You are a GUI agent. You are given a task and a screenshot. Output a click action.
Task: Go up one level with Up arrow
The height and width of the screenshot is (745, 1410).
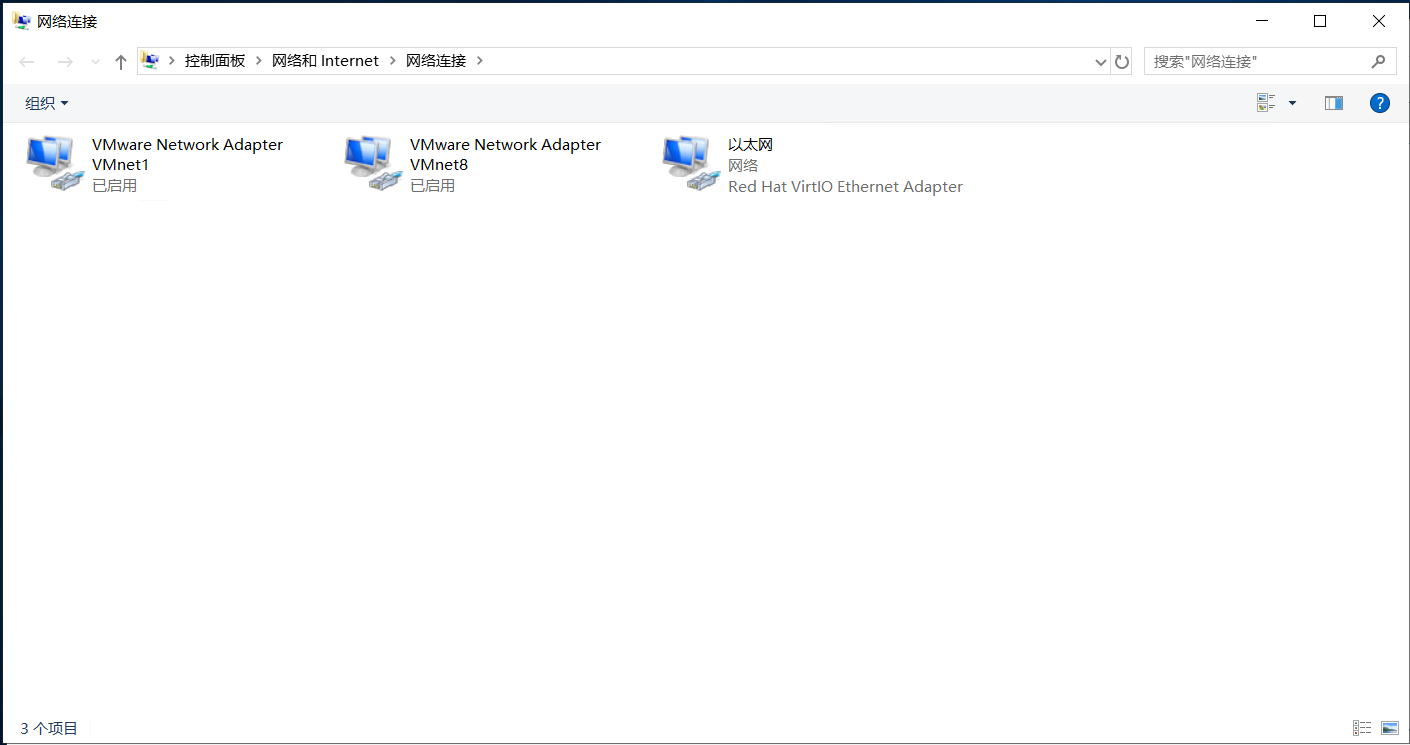click(121, 62)
